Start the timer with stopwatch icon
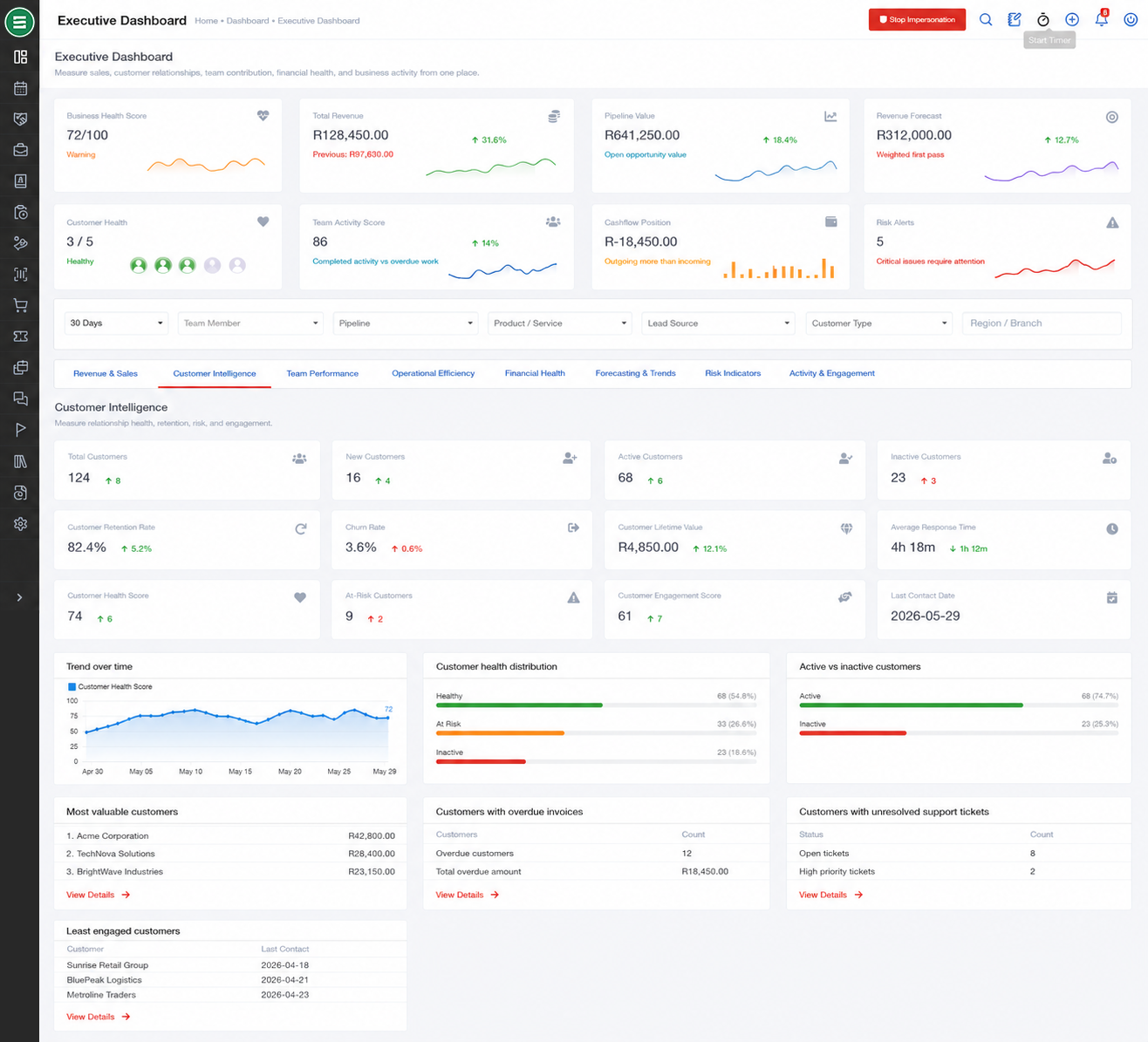The image size is (1148, 1042). (1043, 19)
